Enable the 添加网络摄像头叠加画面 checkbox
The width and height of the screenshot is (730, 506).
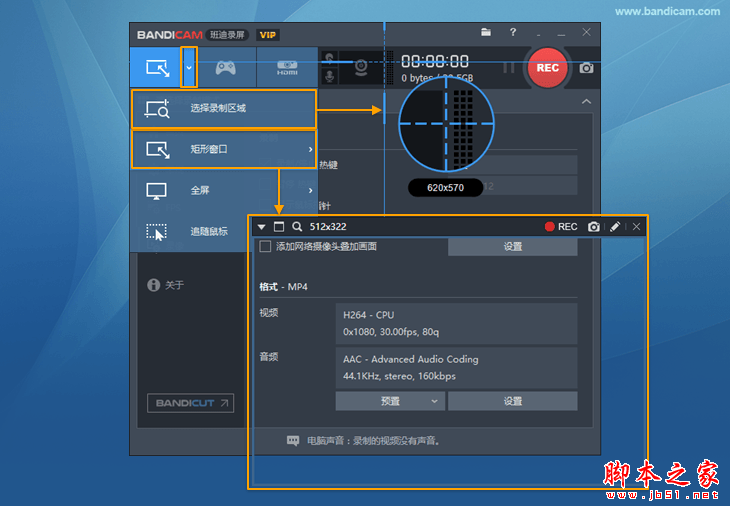[265, 246]
